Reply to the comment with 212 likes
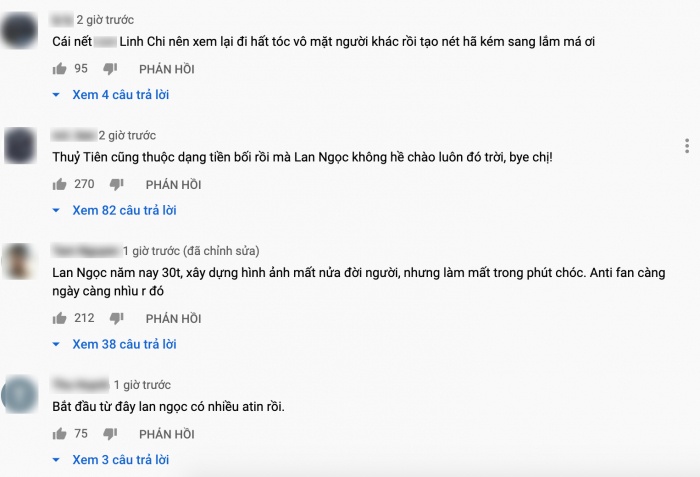Viewport: 700px width, 477px height. [173, 318]
